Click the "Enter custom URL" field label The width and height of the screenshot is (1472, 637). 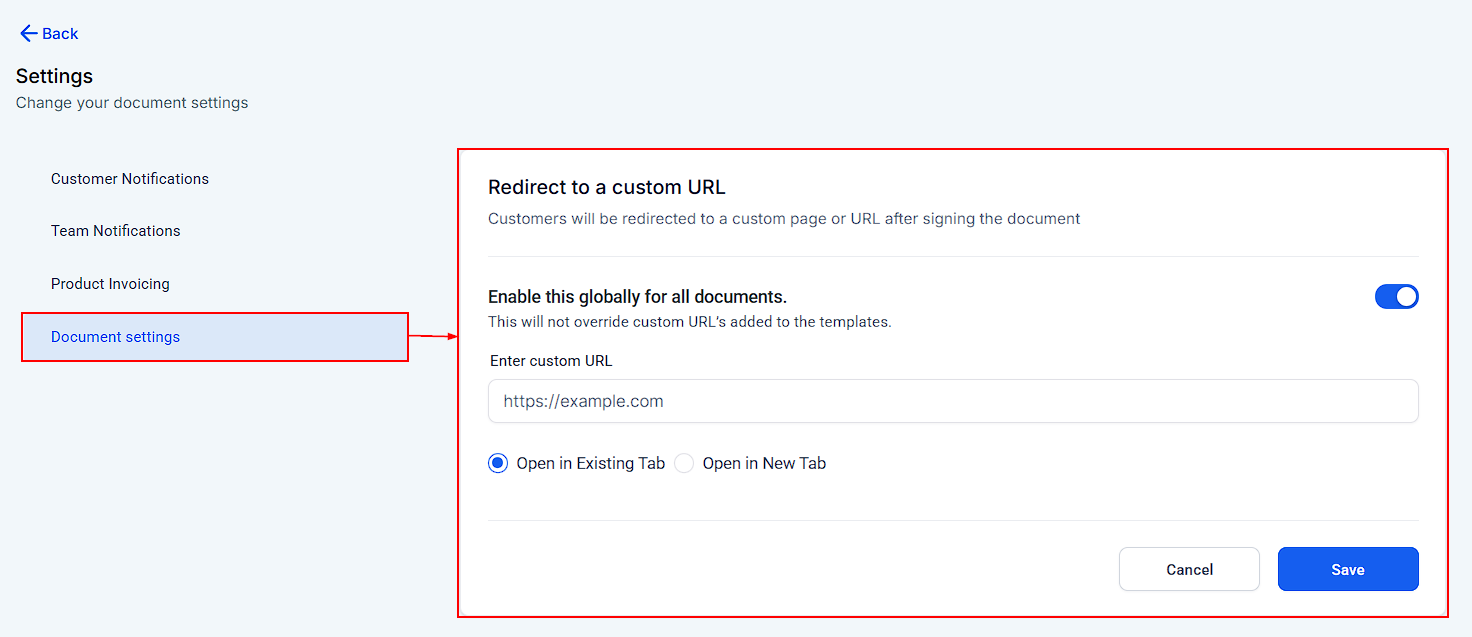click(x=551, y=360)
